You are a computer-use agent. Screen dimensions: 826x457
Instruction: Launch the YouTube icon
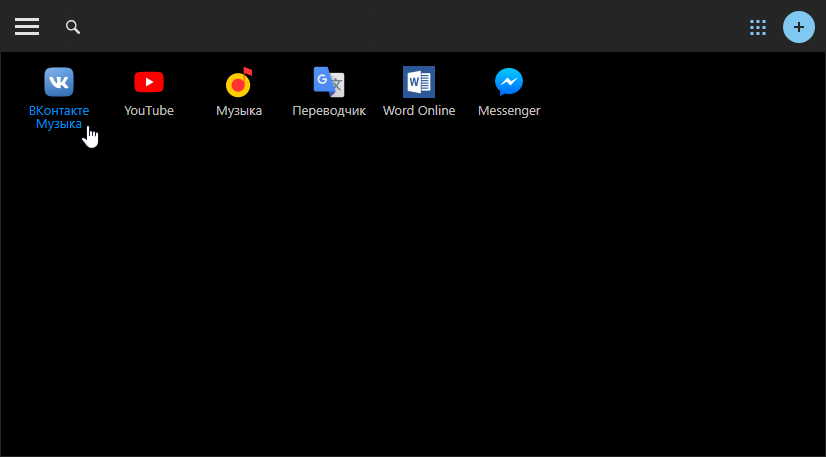click(149, 82)
